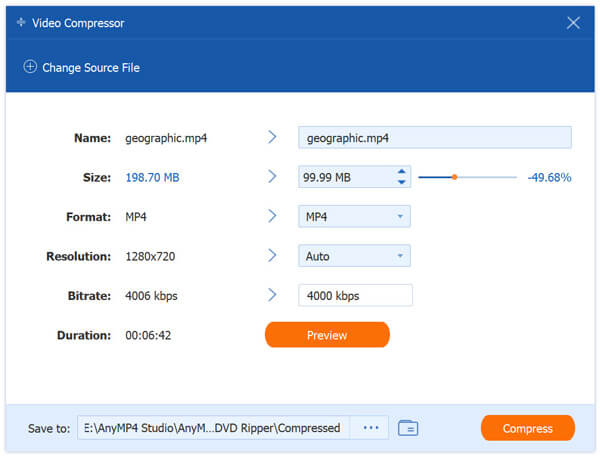Screen dimensions: 600x457
Task: Start compression with the Compress button
Action: (527, 428)
